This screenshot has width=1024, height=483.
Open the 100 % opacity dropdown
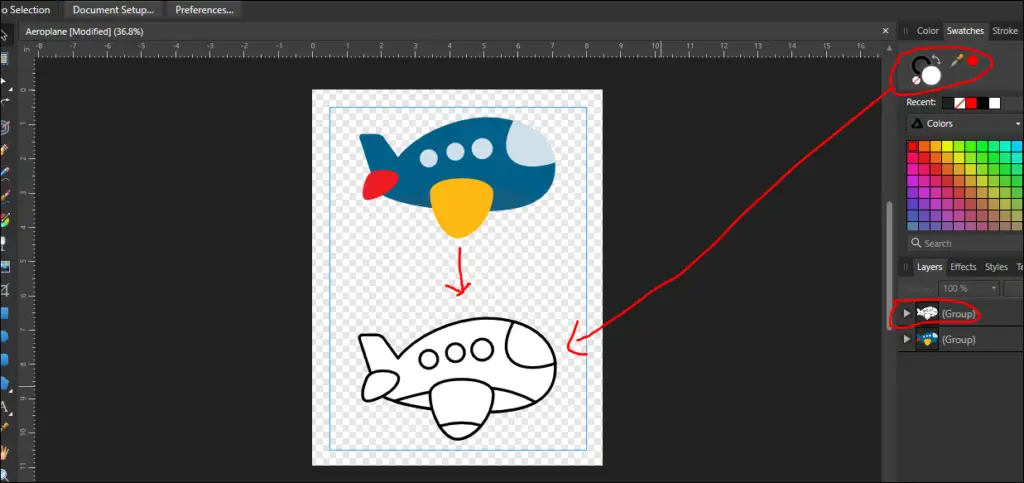(969, 288)
